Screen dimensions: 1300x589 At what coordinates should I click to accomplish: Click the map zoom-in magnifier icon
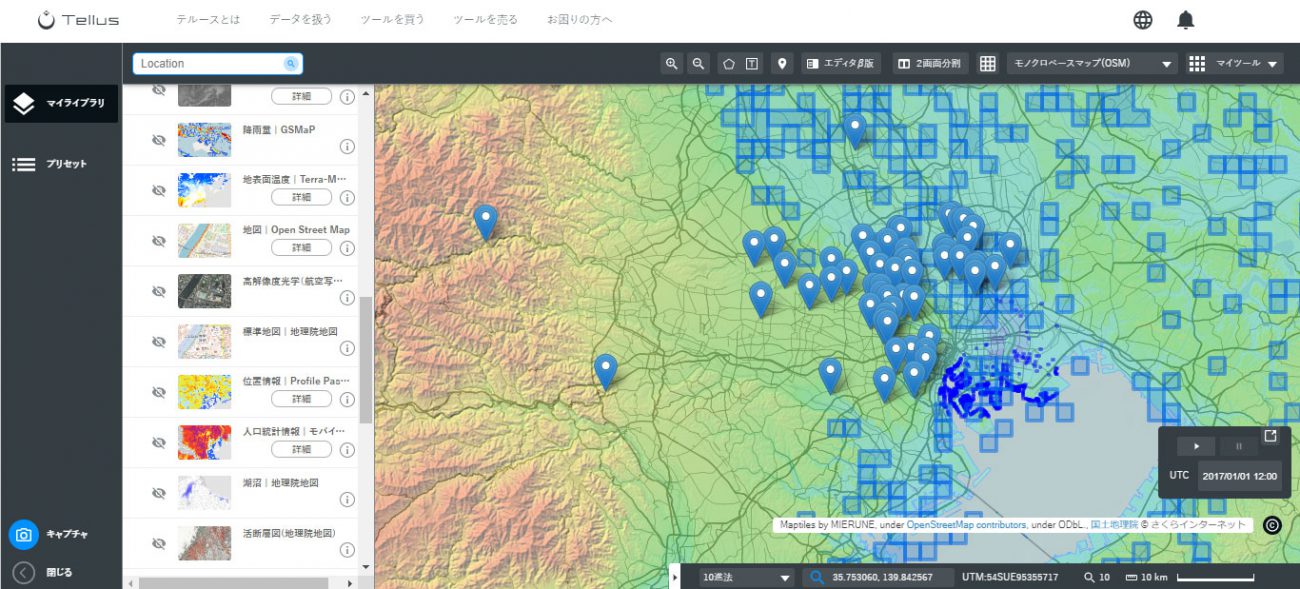coord(672,63)
